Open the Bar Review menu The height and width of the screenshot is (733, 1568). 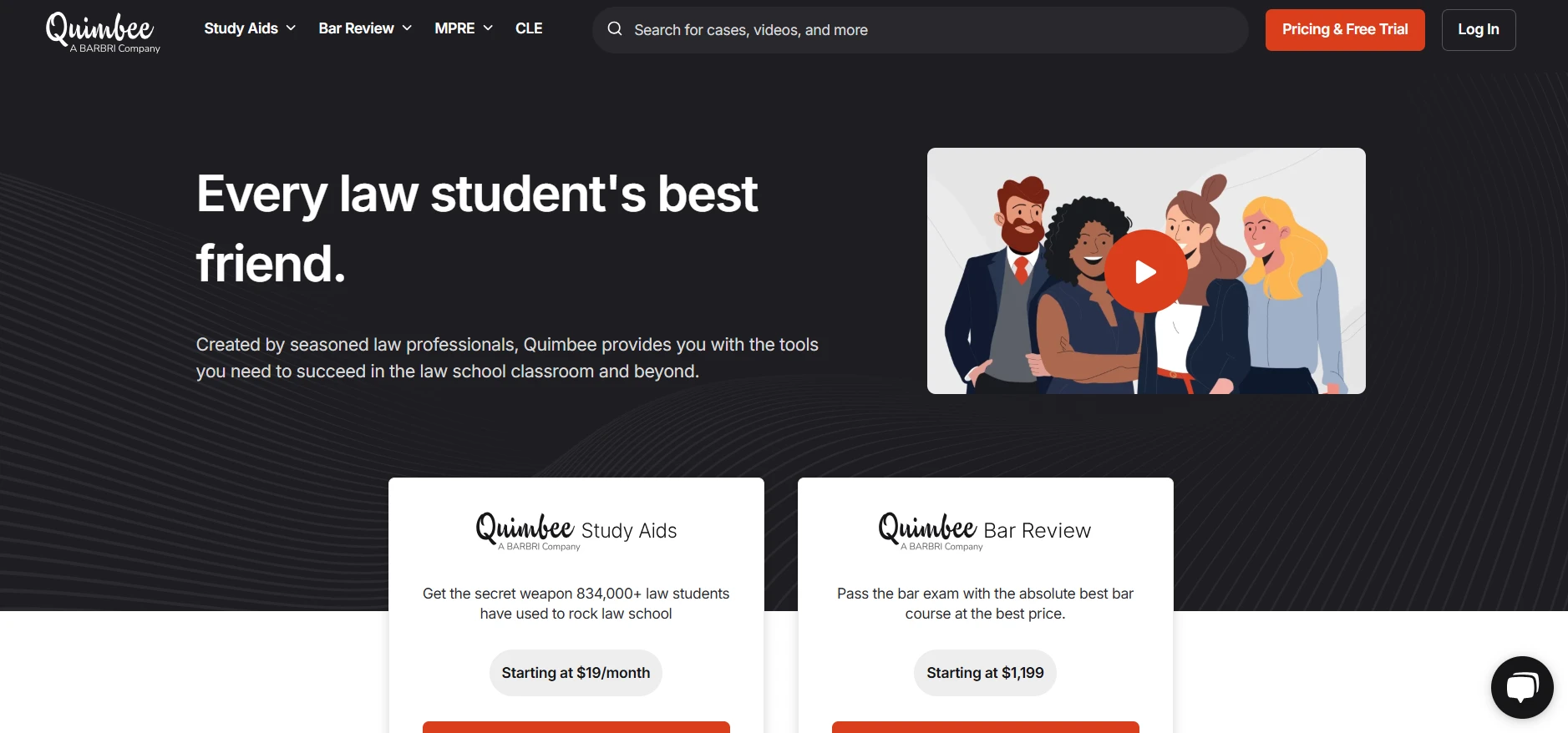coord(356,28)
